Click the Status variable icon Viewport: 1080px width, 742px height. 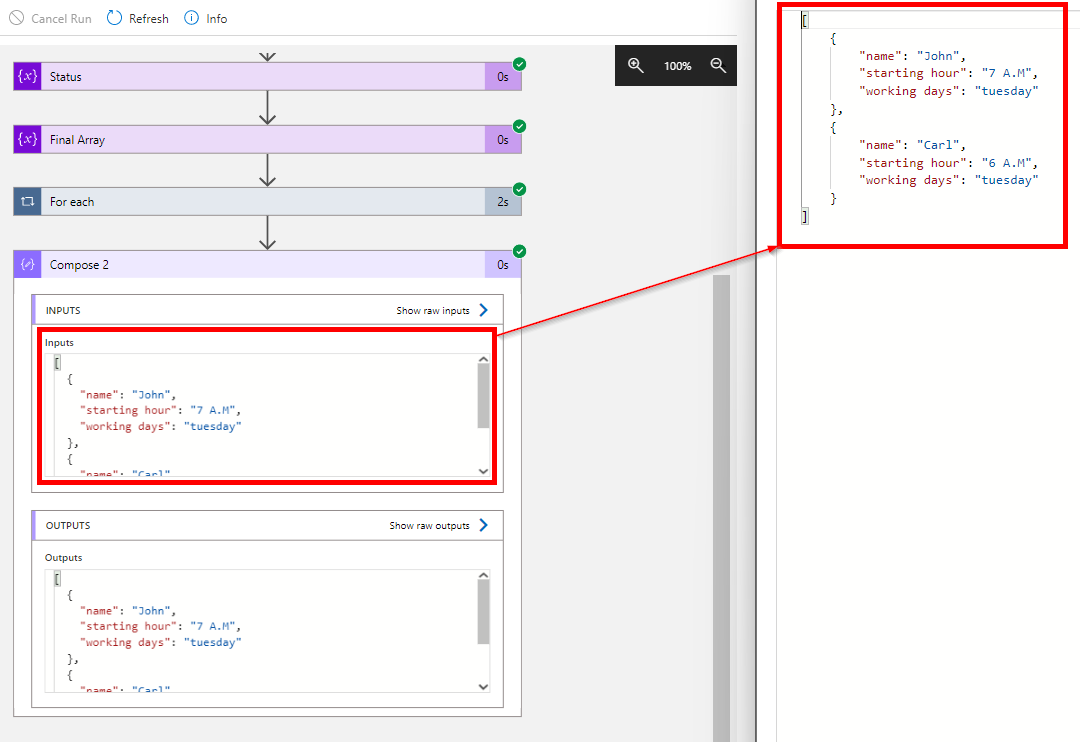click(28, 76)
